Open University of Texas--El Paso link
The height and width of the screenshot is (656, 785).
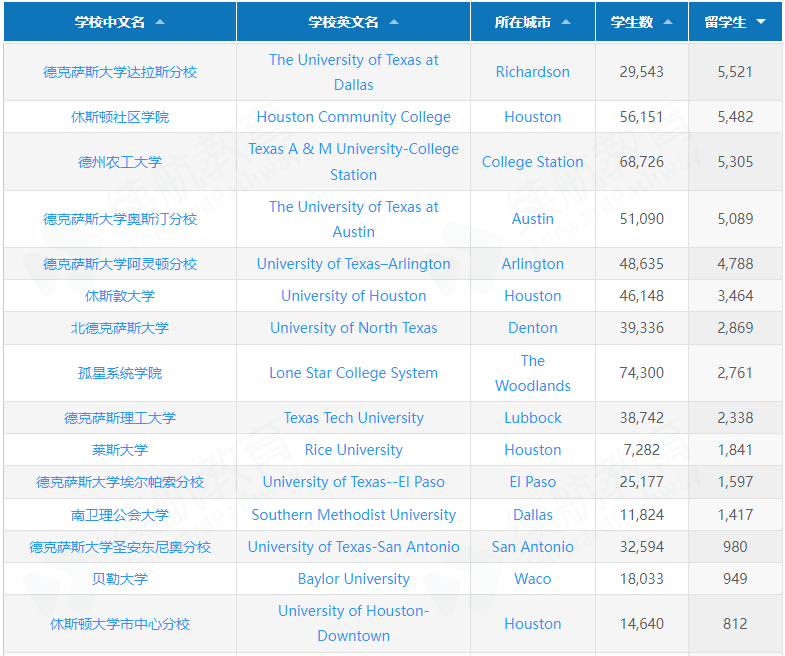[353, 482]
